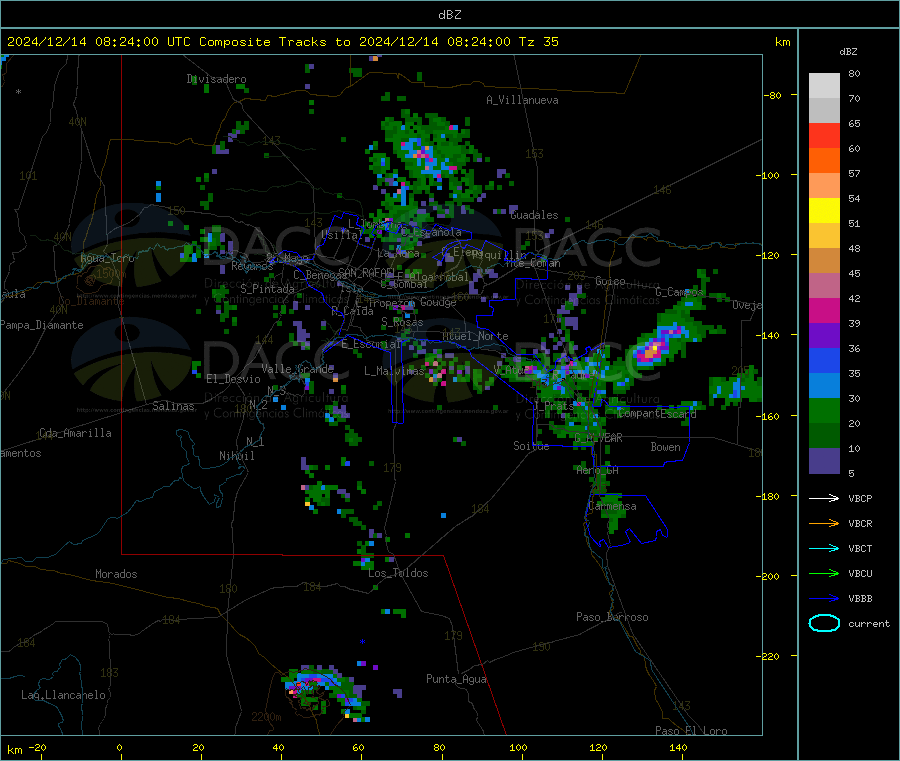
Task: Select the light gray 70-80 dBZ swatch
Action: pos(824,86)
